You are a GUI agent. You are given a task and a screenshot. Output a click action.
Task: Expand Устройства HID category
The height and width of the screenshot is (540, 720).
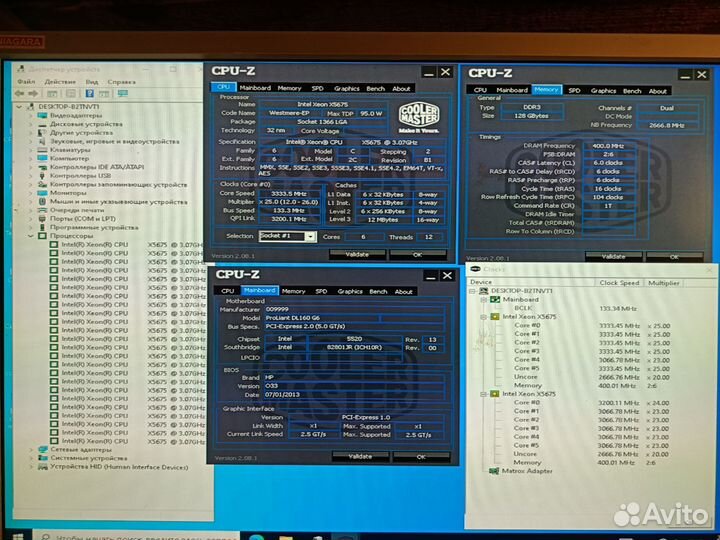[31, 467]
